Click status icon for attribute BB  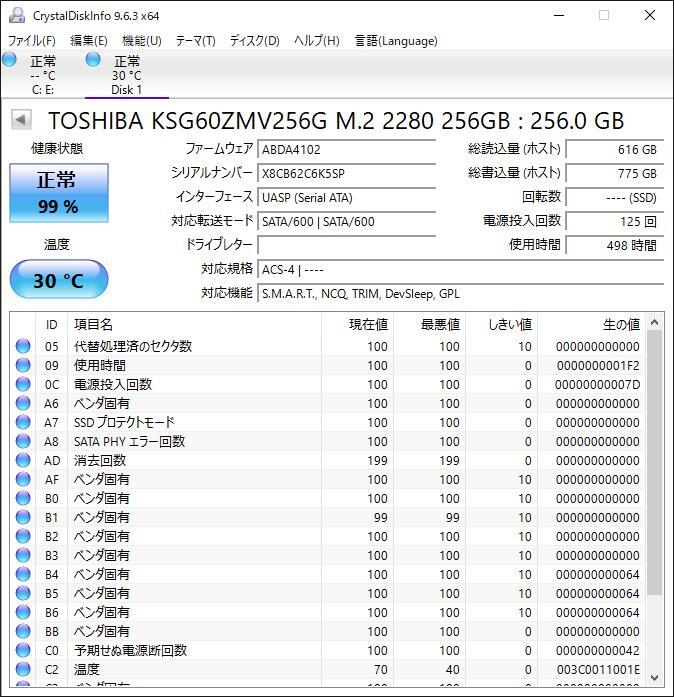tap(23, 631)
